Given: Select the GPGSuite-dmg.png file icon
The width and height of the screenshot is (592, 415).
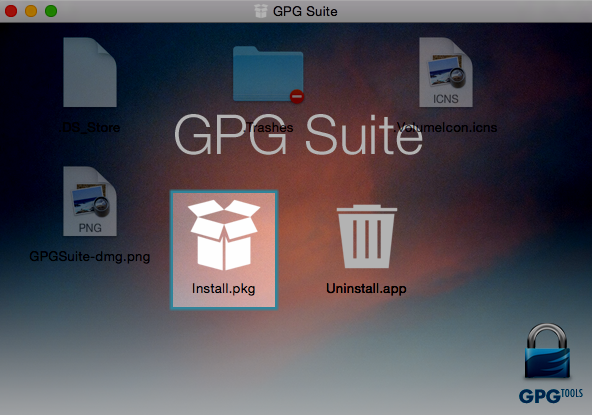Looking at the screenshot, I should point(90,201).
